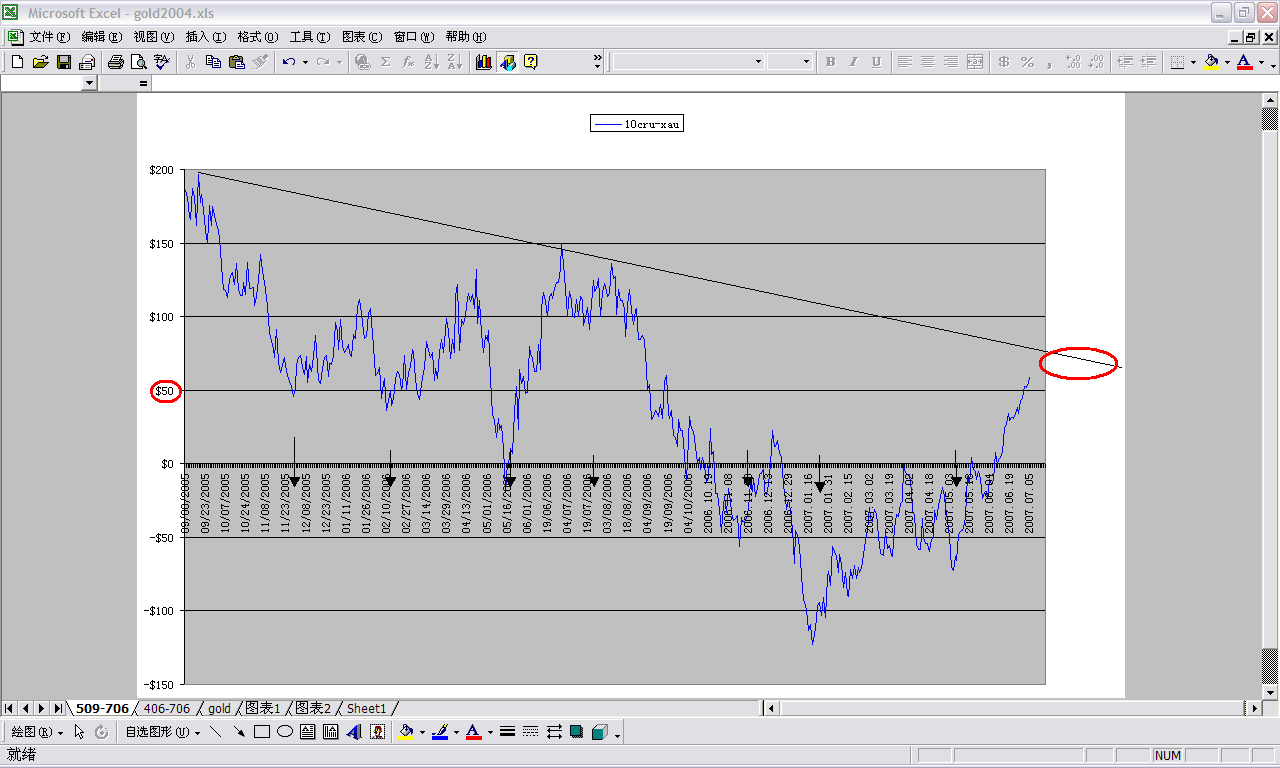The image size is (1280, 768).
Task: Click the 10cru-xau chart legend
Action: click(x=637, y=124)
